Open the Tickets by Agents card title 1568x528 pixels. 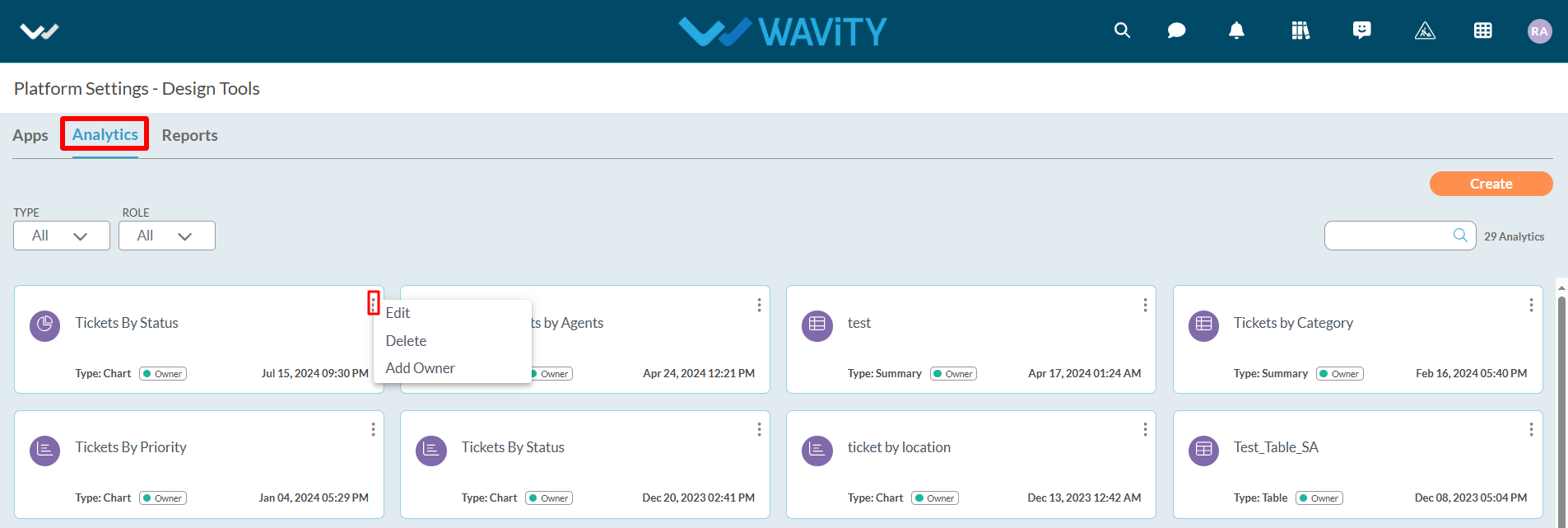[x=567, y=323]
